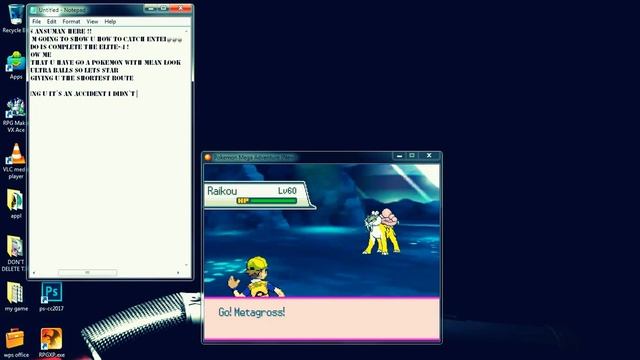Click the "Lv60" level text
The width and height of the screenshot is (640, 360).
(287, 191)
